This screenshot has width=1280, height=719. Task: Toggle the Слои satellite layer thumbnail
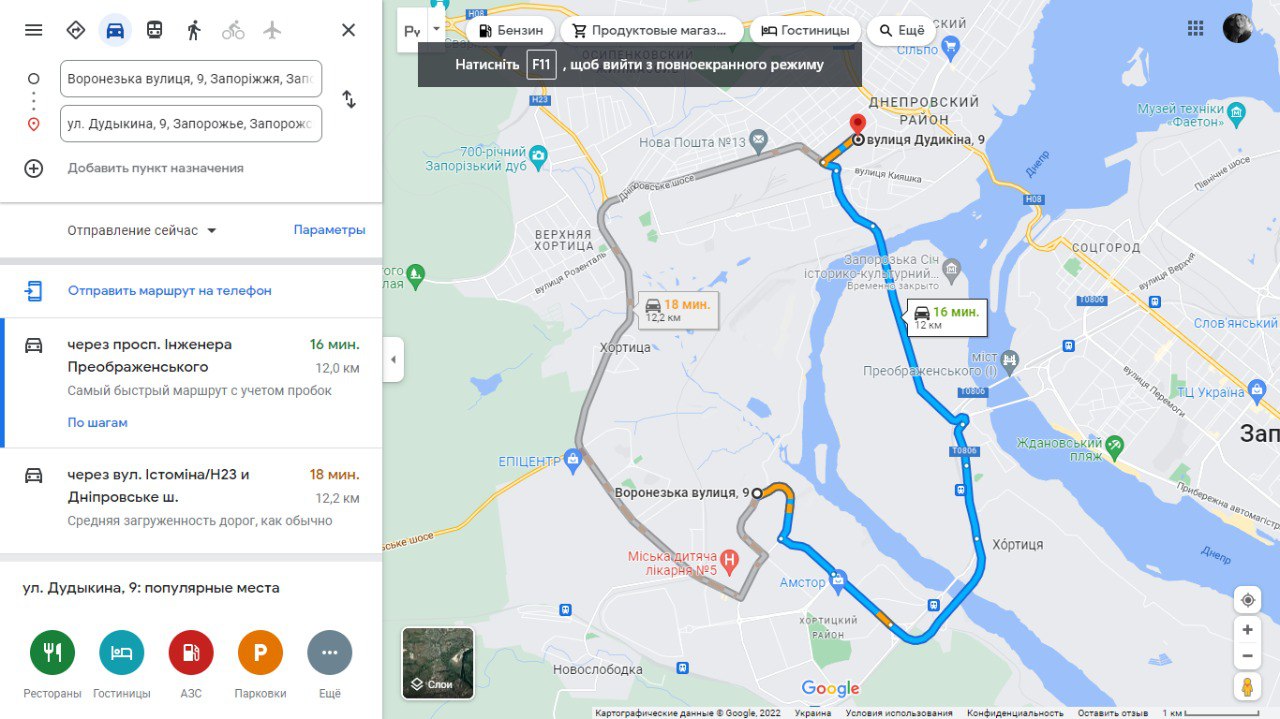tap(438, 662)
